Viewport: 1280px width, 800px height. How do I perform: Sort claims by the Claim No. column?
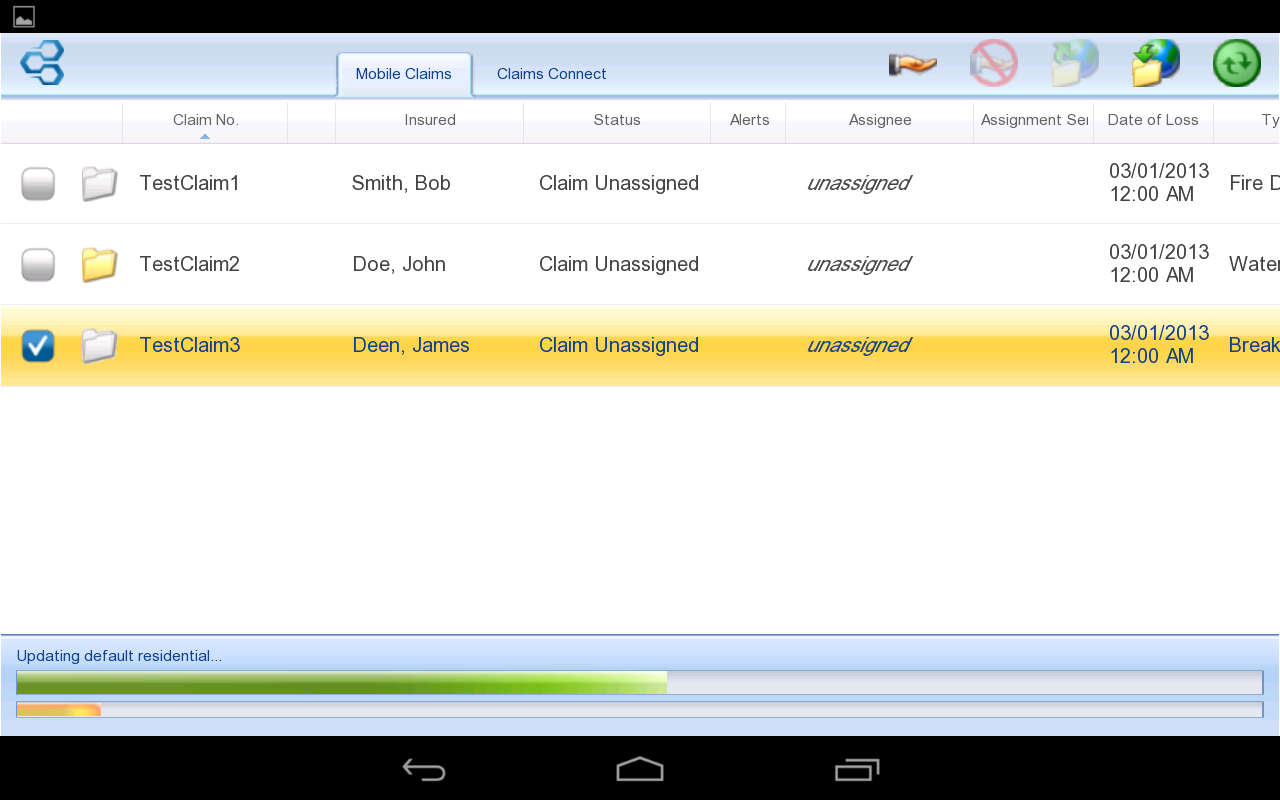click(204, 119)
